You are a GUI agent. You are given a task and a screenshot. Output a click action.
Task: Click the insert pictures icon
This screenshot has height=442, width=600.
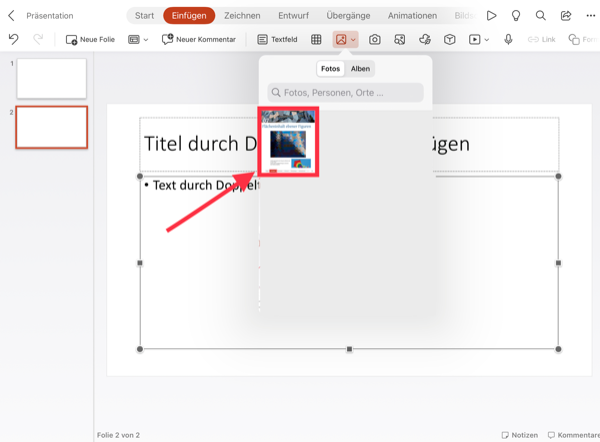pos(341,39)
